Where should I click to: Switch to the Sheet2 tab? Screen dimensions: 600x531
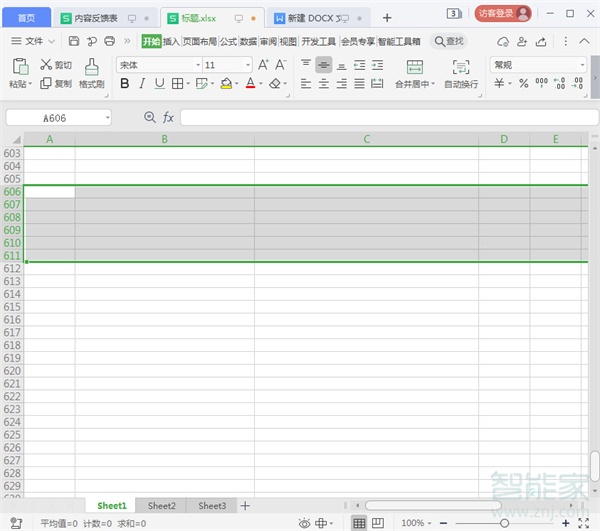[x=161, y=506]
